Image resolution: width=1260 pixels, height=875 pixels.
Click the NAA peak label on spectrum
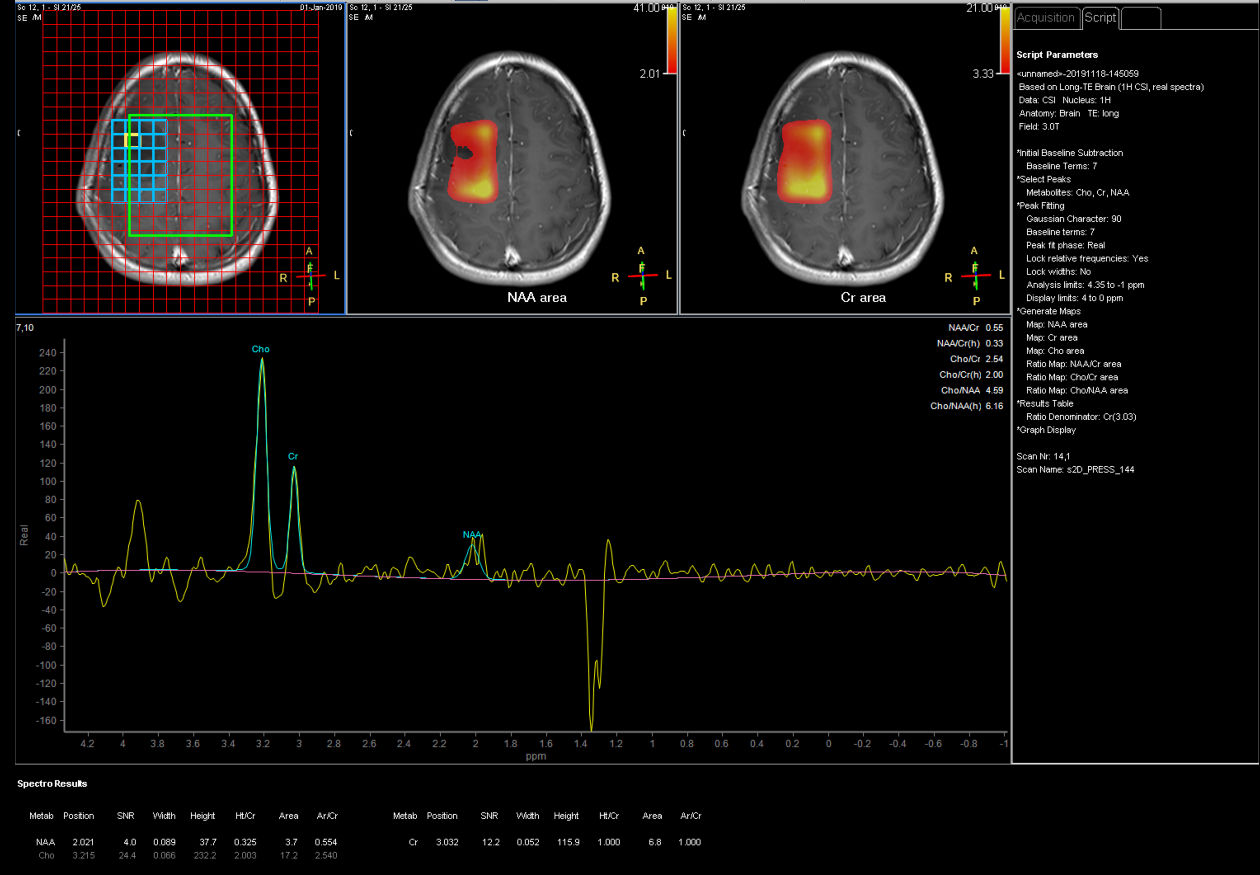[472, 534]
